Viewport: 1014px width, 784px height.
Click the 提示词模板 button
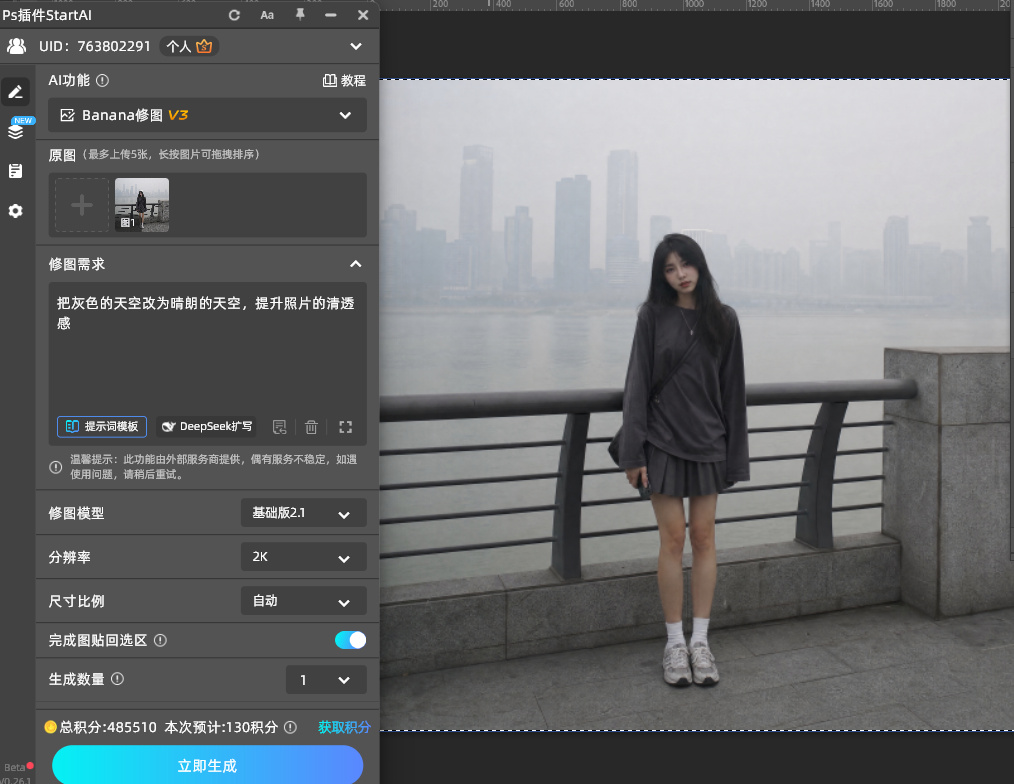(102, 427)
